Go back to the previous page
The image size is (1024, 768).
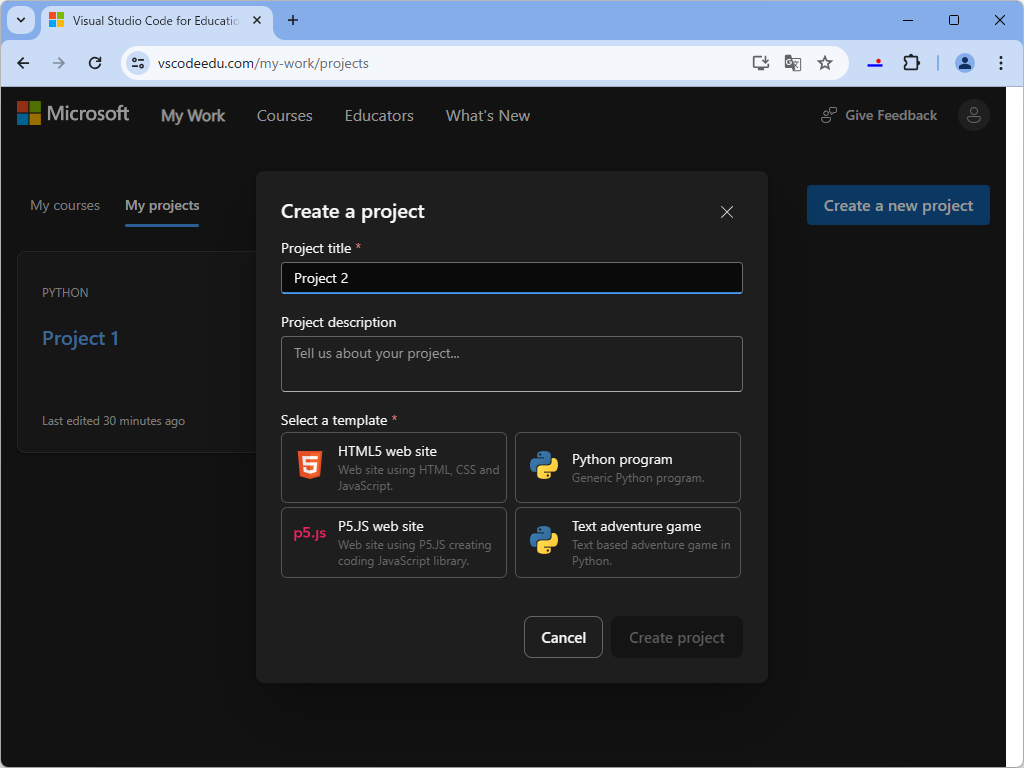pos(24,63)
